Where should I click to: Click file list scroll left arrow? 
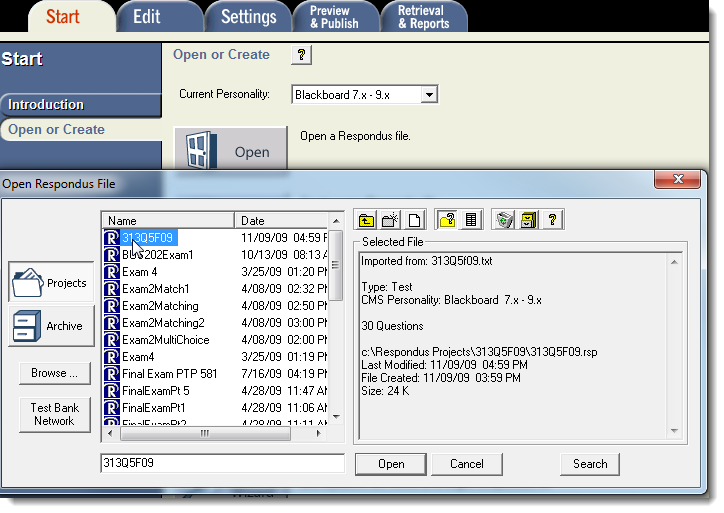point(110,434)
